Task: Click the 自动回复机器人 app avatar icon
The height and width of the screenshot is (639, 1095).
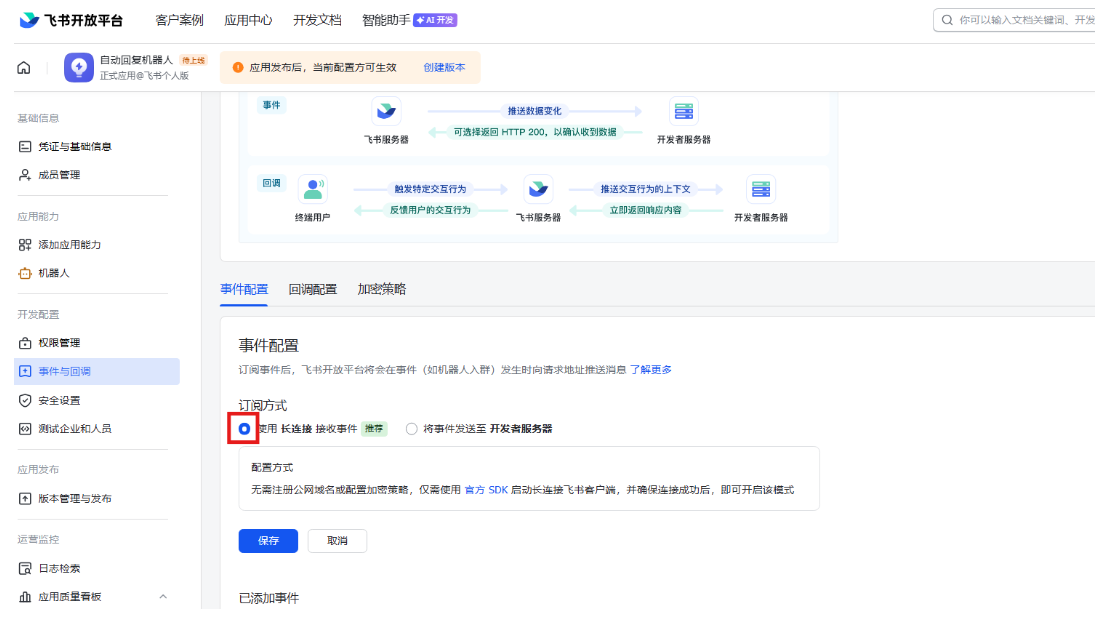Action: coord(79,68)
